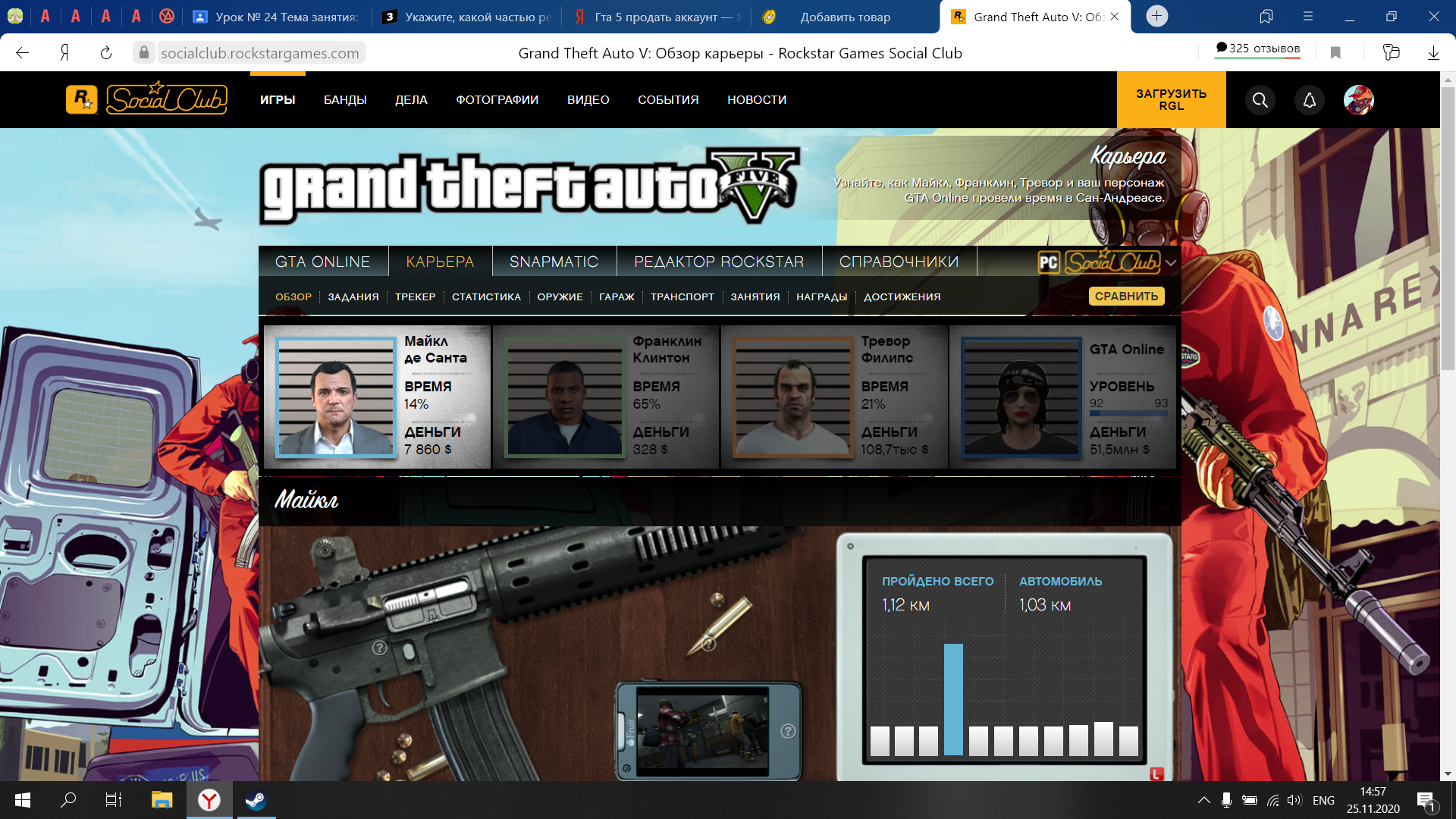
Task: Select the ТРАНСПОРТ sub-tab
Action: [x=682, y=297]
